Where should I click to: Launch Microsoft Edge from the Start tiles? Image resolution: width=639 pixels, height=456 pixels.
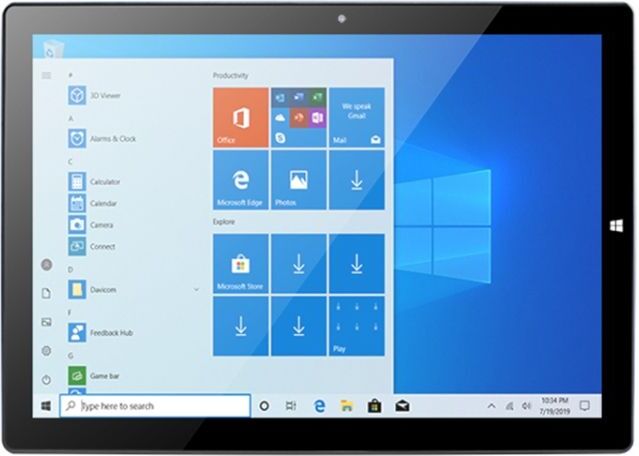pyautogui.click(x=240, y=181)
